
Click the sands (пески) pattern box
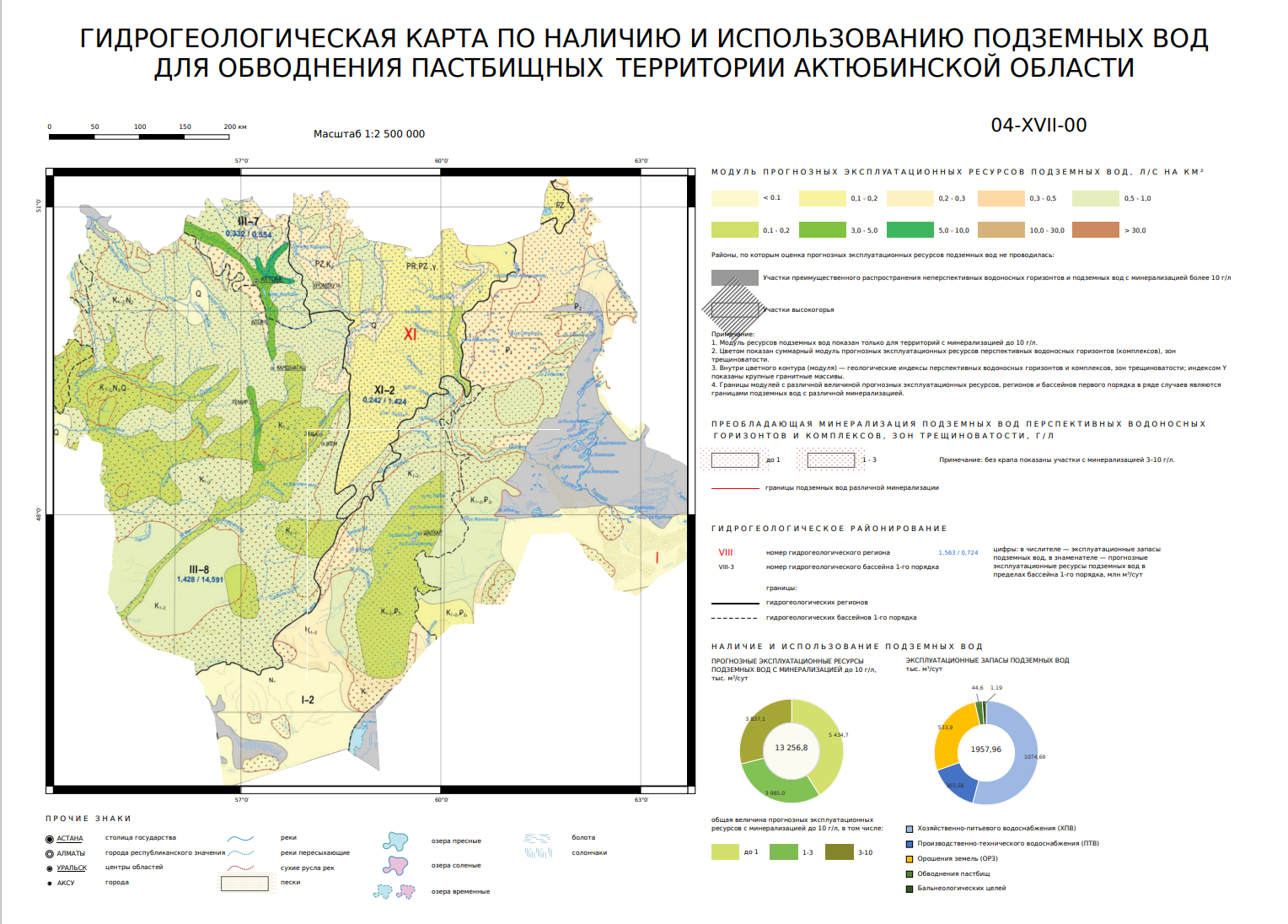pyautogui.click(x=244, y=884)
